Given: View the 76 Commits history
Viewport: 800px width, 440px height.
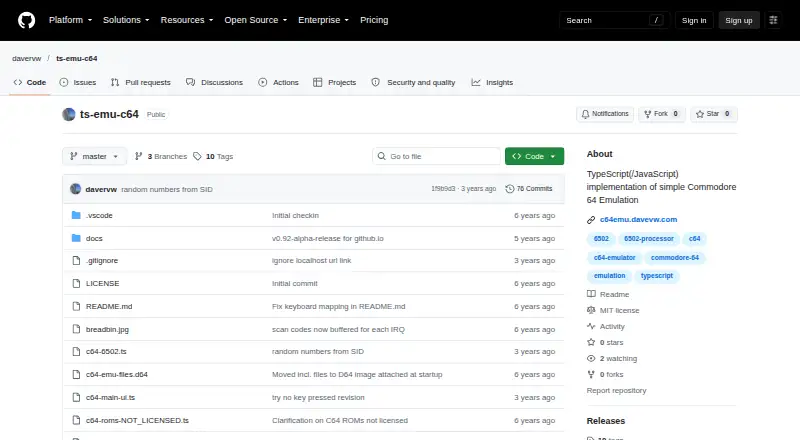Looking at the screenshot, I should (529, 189).
